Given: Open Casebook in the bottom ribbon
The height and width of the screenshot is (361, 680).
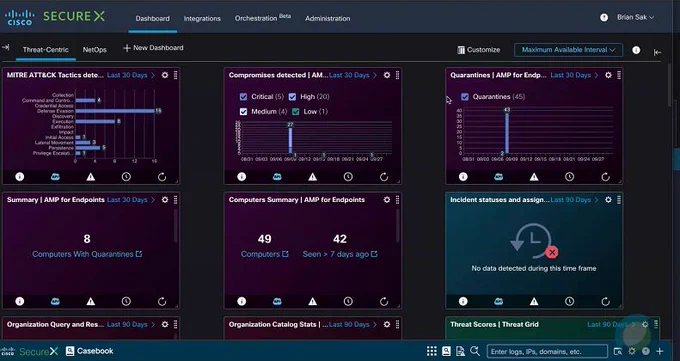Looking at the screenshot, I should click(89, 351).
